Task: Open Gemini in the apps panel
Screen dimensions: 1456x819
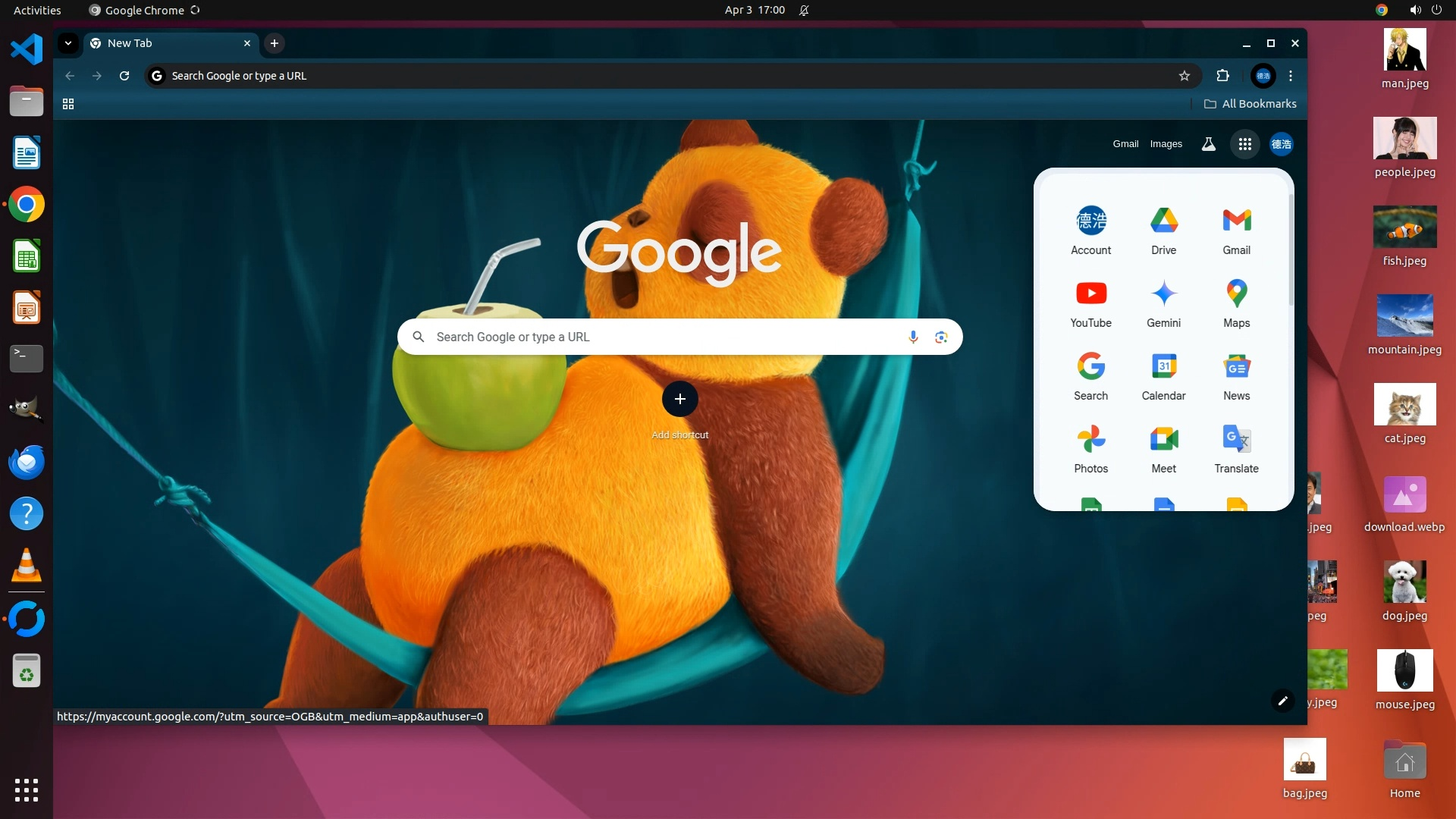Action: [1163, 301]
